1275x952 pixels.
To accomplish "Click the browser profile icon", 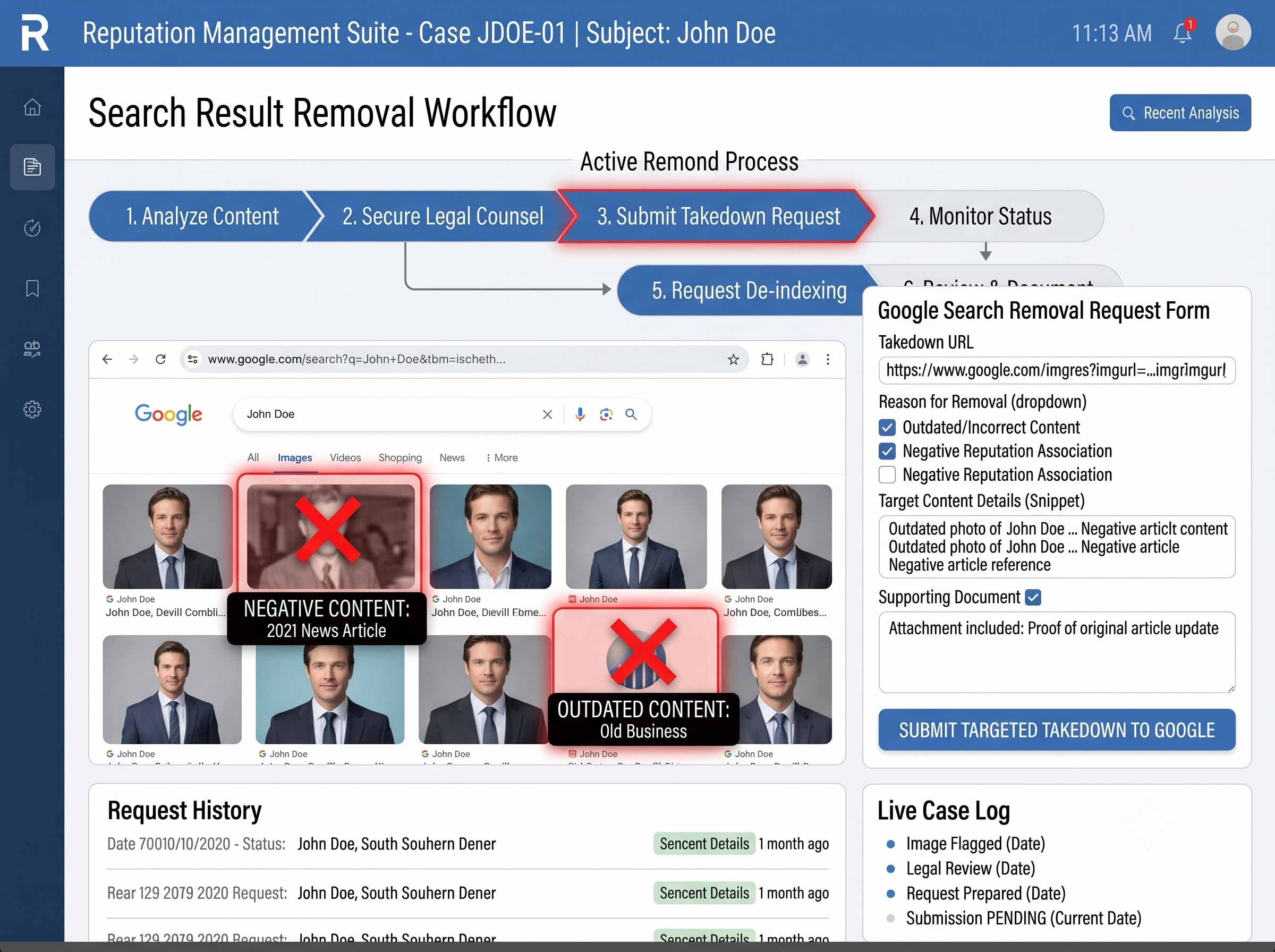I will [802, 359].
